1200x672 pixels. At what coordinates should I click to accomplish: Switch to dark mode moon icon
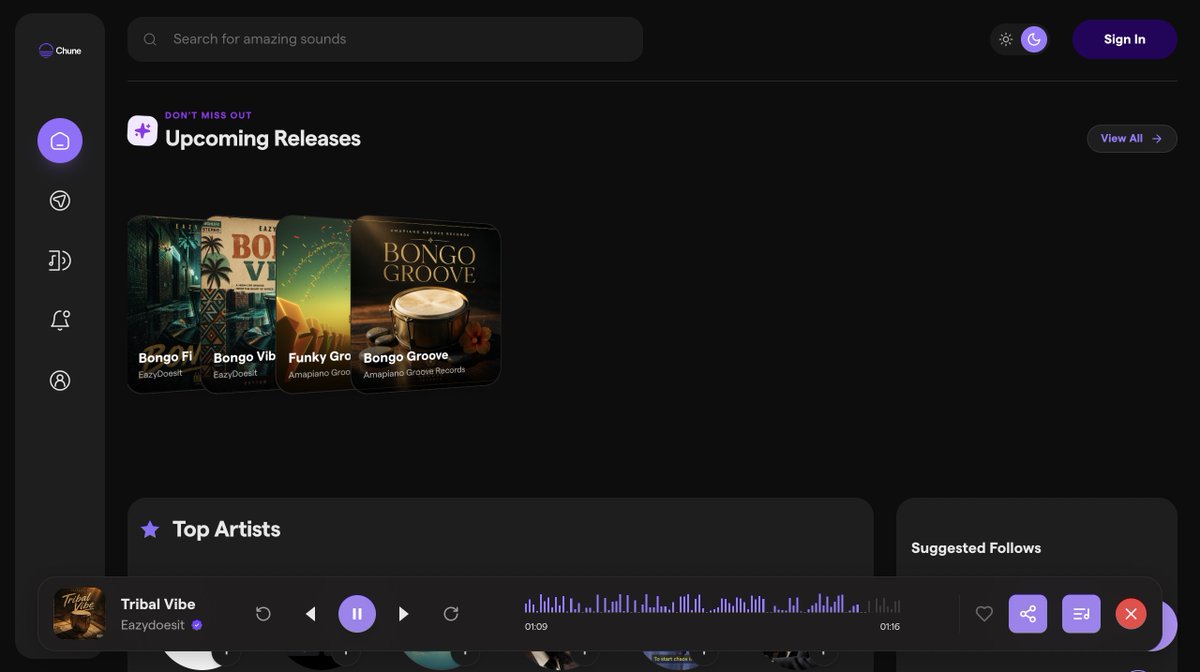click(1034, 40)
